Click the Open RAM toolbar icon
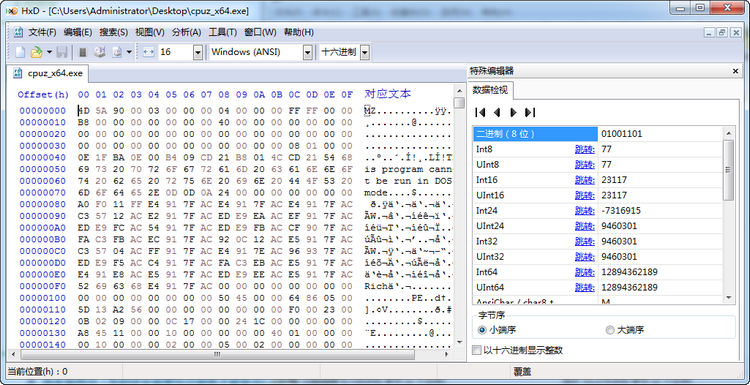 point(83,52)
